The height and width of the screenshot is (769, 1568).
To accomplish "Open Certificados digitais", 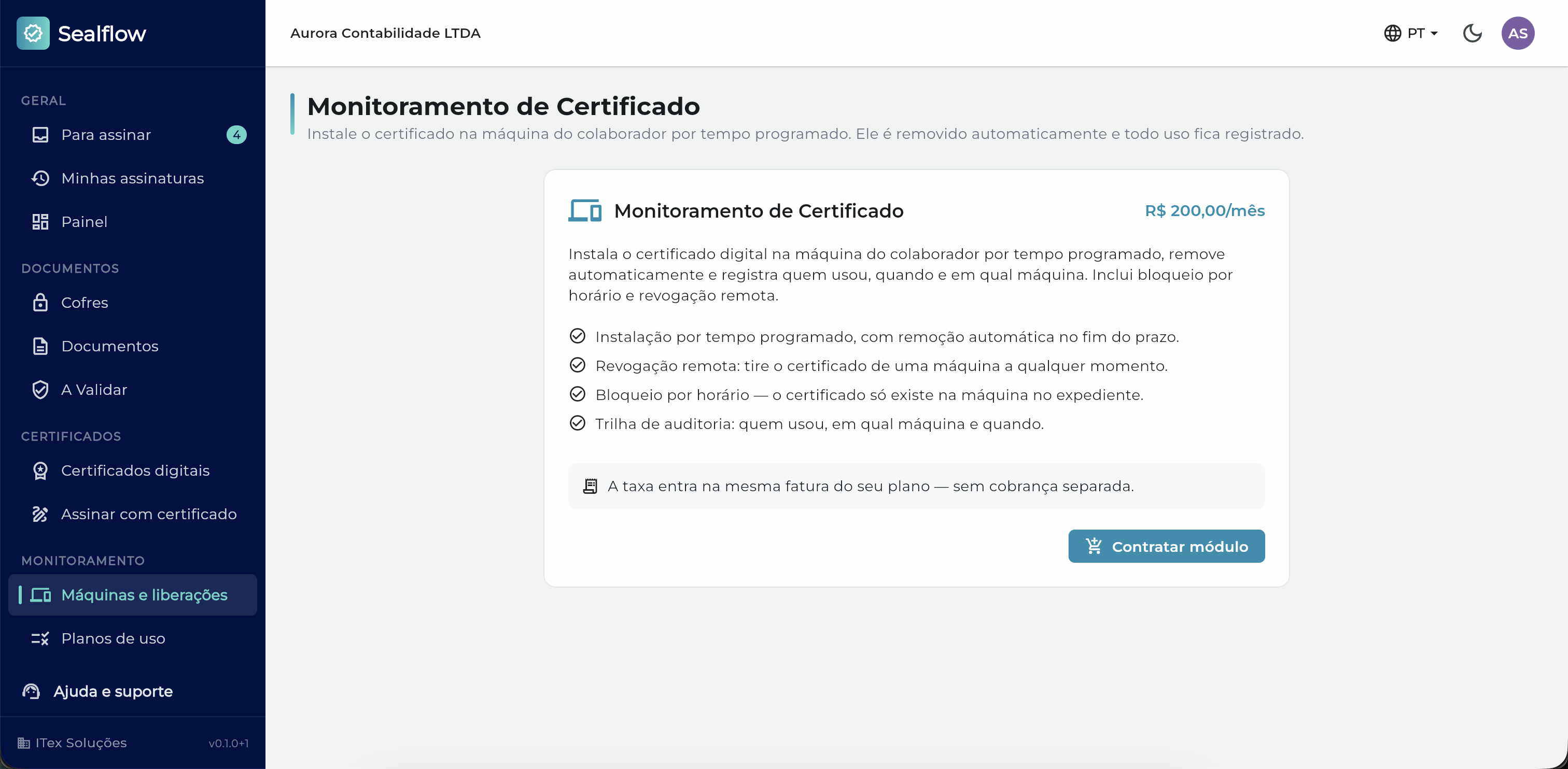I will coord(133,471).
